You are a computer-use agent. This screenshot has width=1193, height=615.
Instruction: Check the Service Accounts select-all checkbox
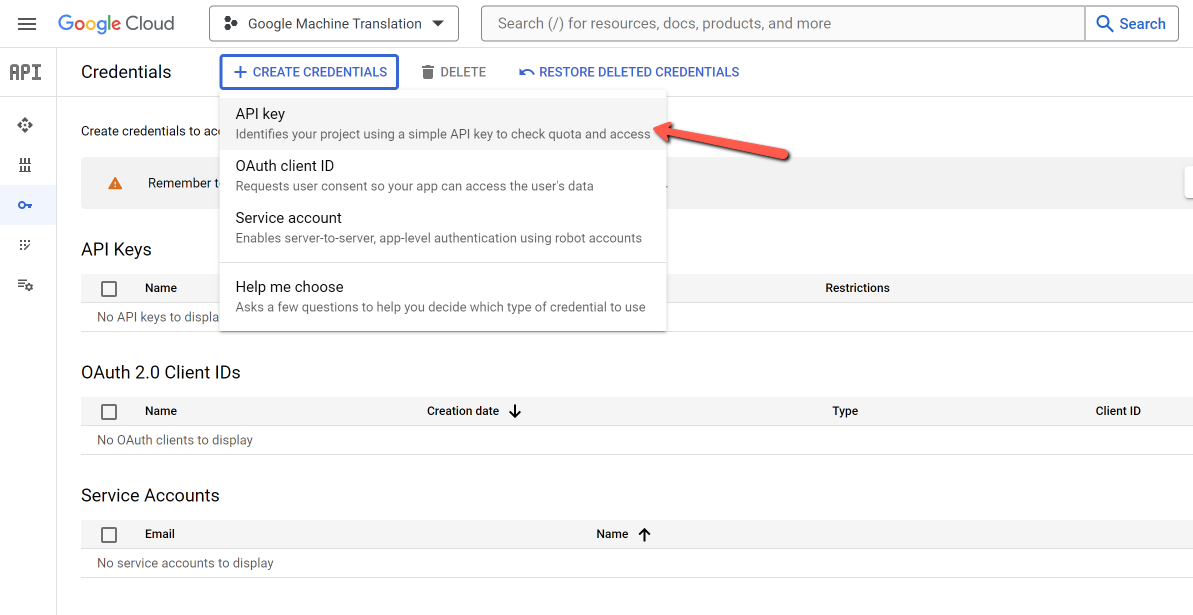[109, 535]
